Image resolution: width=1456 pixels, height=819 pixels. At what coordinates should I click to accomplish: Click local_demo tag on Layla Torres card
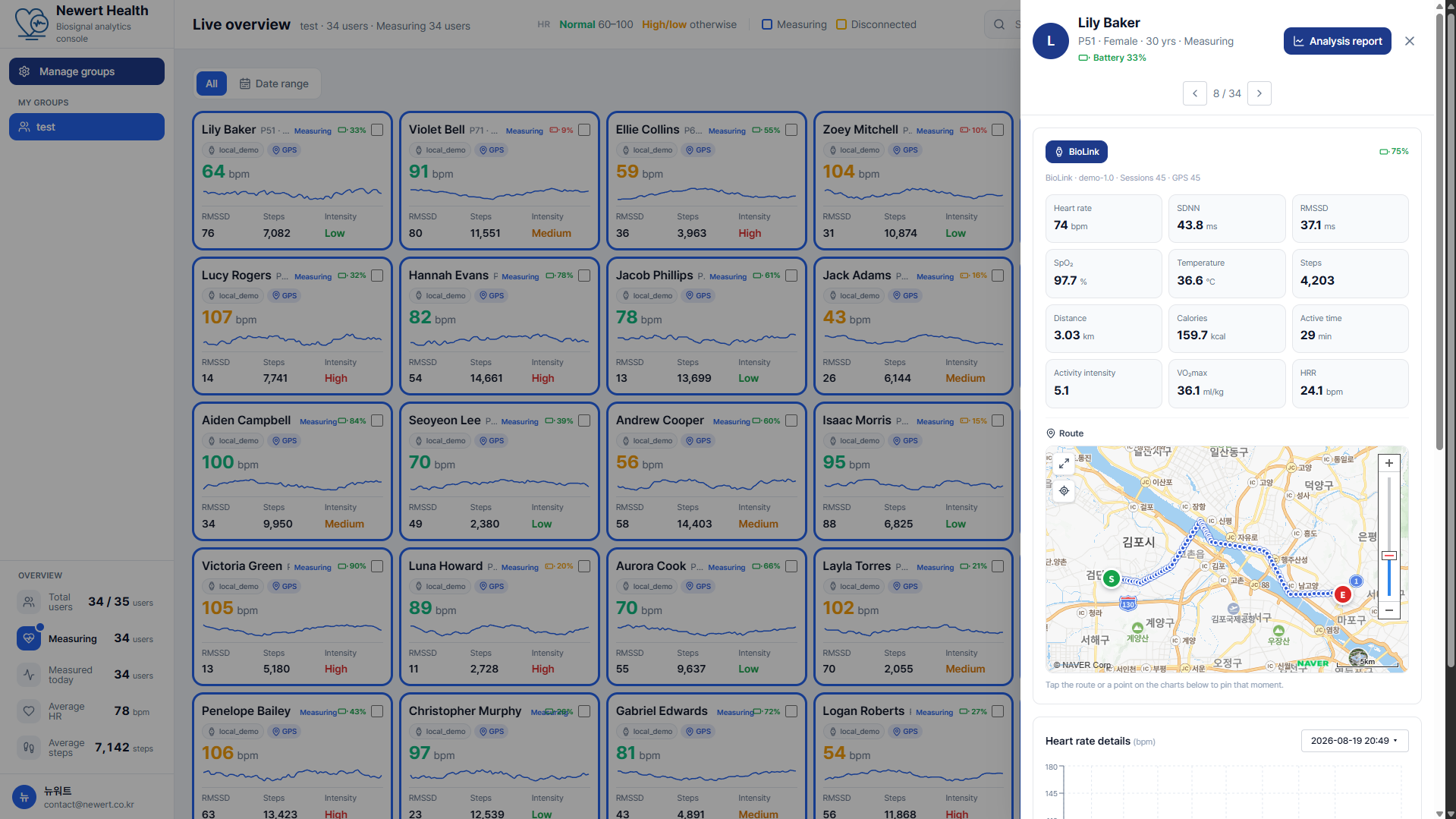click(x=854, y=587)
